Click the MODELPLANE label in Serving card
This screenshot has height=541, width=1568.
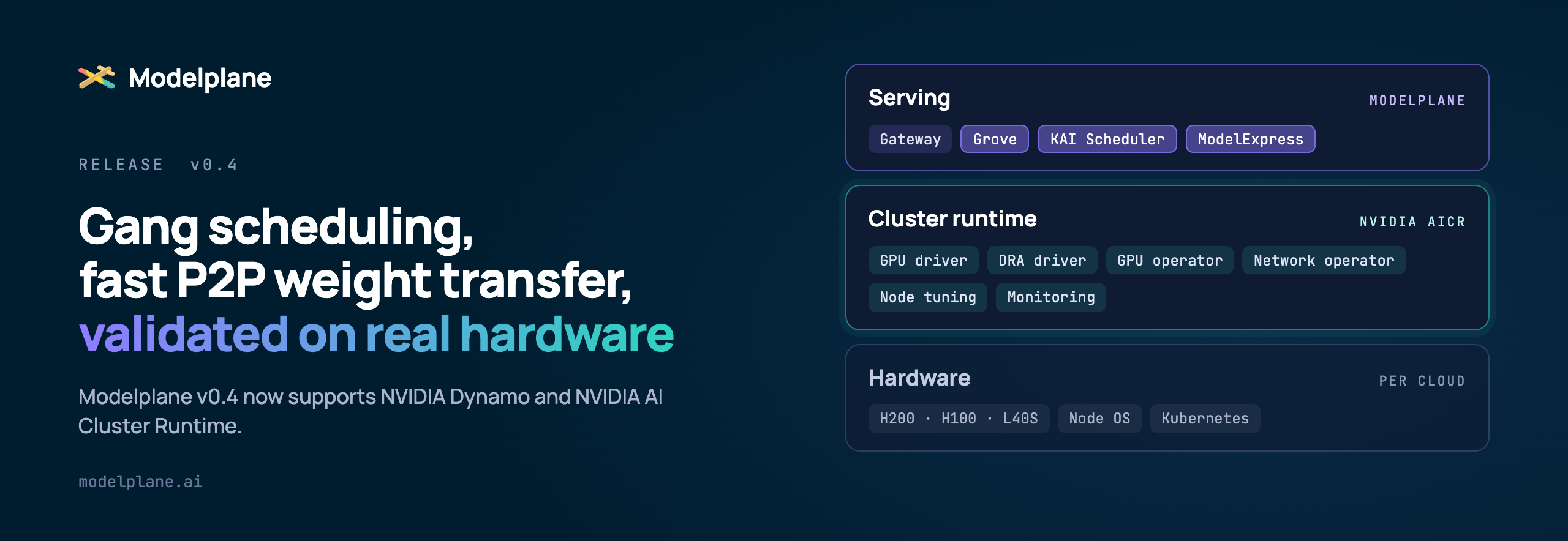pos(1417,101)
